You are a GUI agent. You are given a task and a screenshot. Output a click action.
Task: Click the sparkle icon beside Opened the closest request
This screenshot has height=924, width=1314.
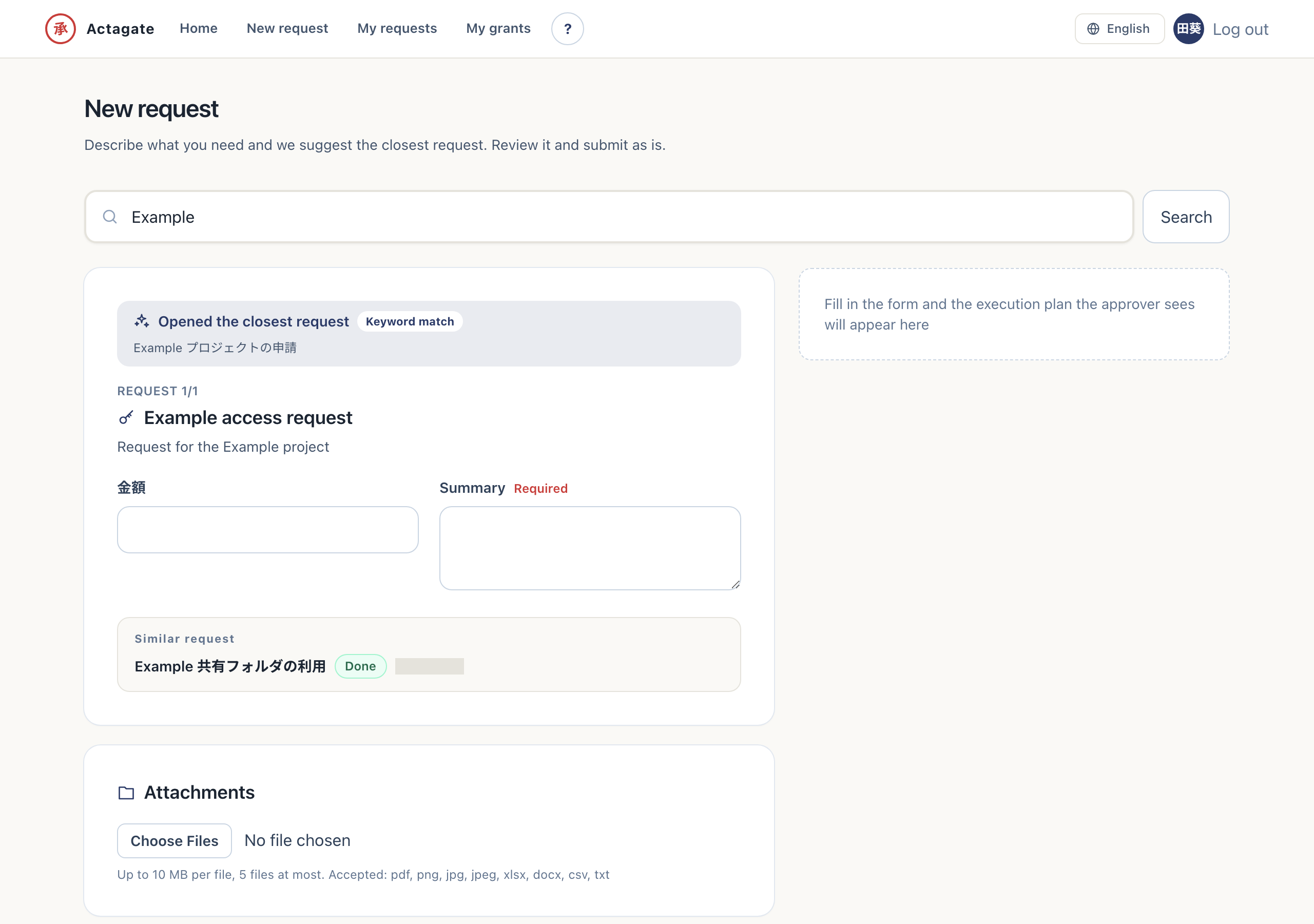[x=142, y=321]
